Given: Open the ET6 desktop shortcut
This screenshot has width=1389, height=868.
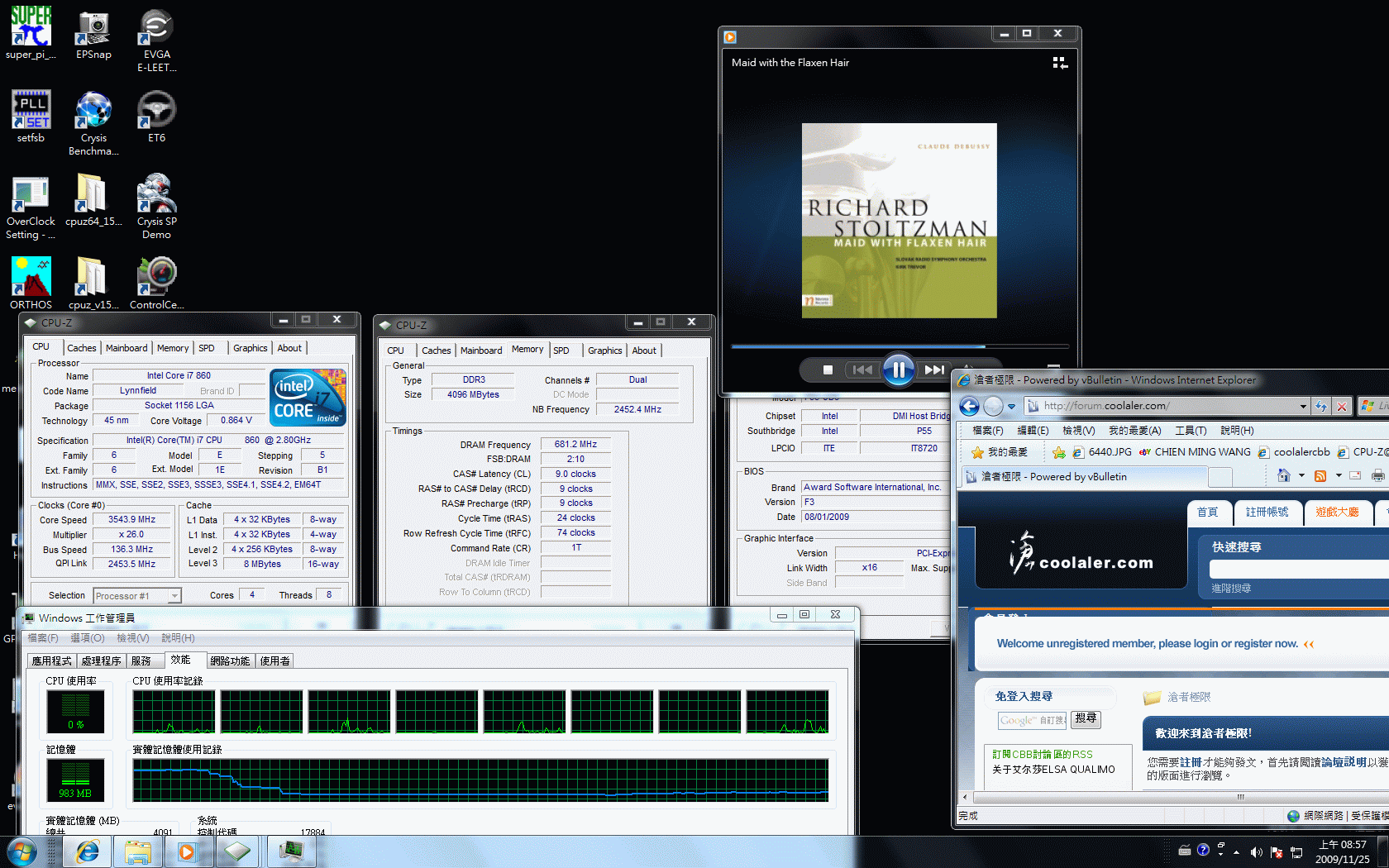Looking at the screenshot, I should (156, 116).
